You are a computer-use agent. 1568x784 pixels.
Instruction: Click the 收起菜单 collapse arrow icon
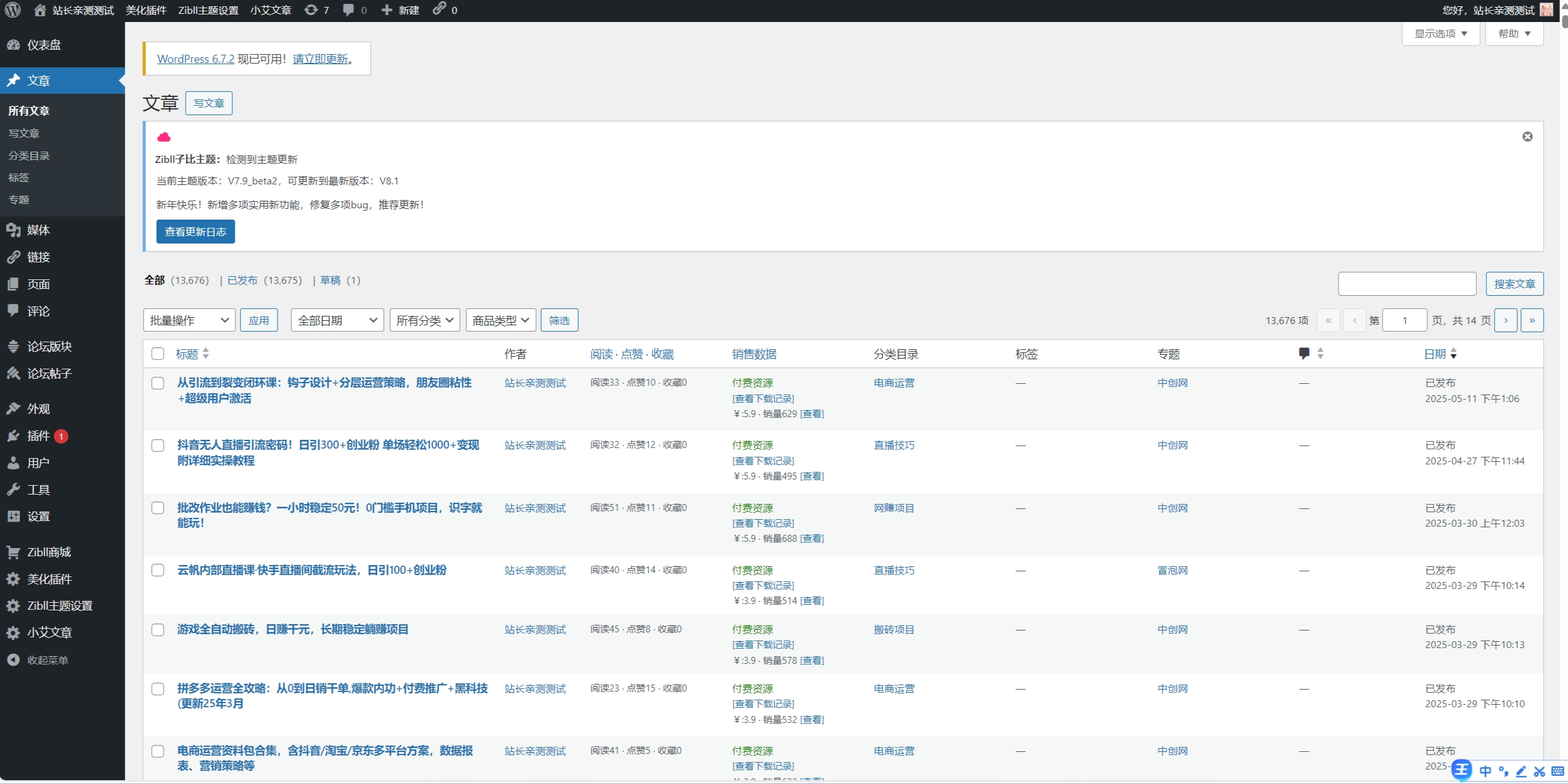[x=13, y=659]
